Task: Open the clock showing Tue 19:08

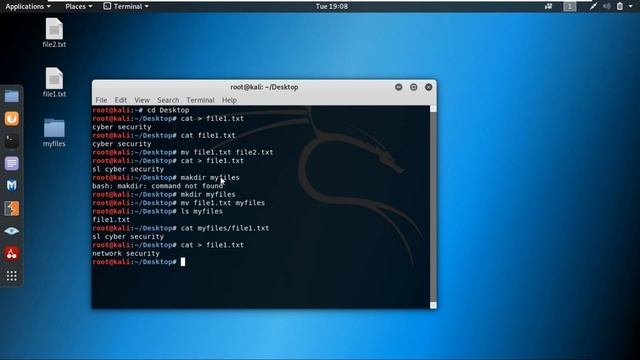Action: 331,6
